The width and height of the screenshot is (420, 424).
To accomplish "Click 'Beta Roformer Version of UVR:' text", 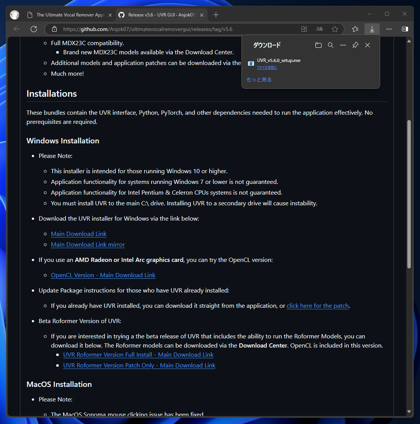I will tap(80, 321).
